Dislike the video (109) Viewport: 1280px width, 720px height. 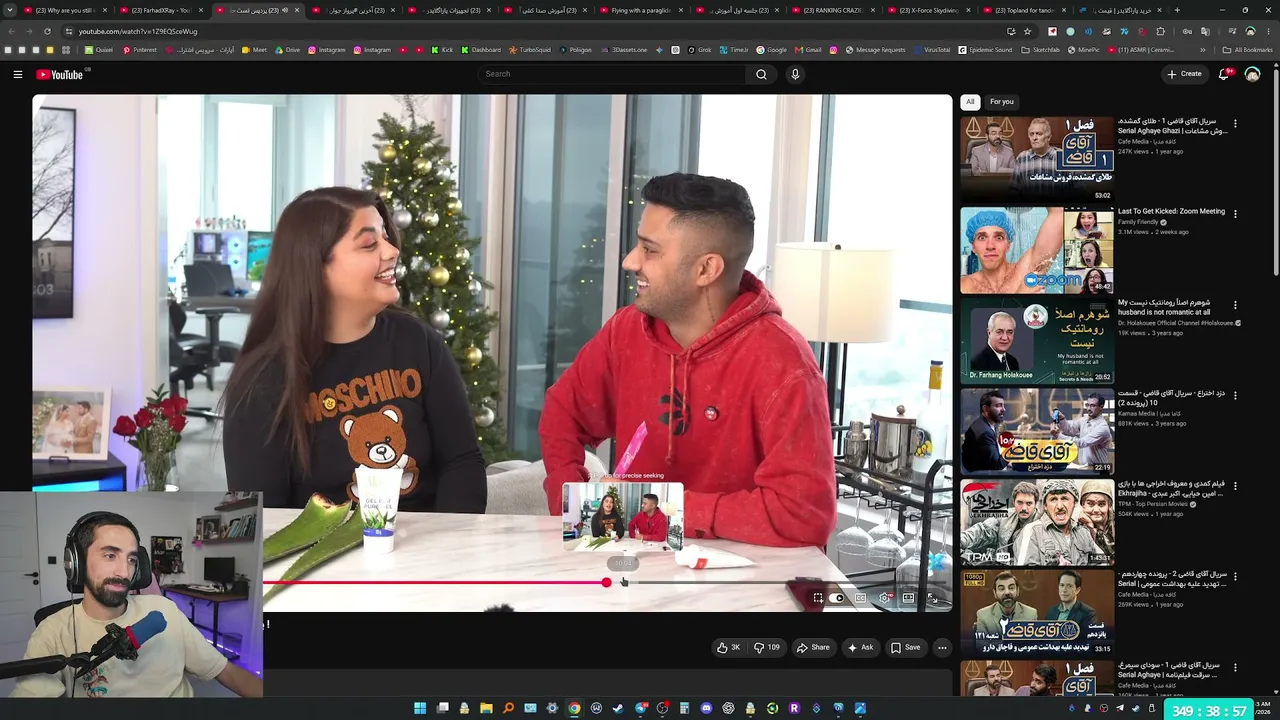(x=766, y=648)
